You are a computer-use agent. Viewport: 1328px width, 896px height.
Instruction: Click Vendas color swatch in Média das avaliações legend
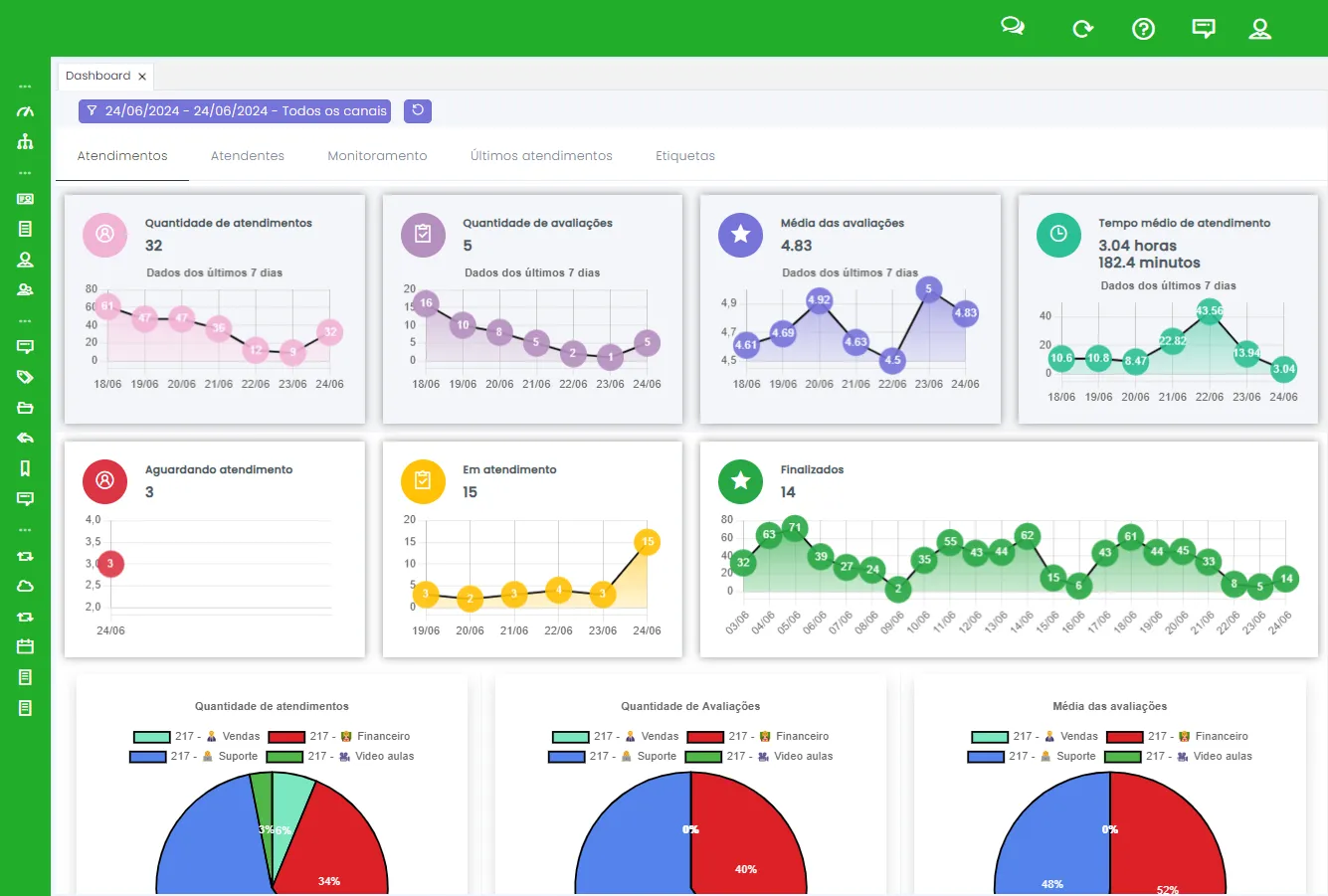coord(990,737)
